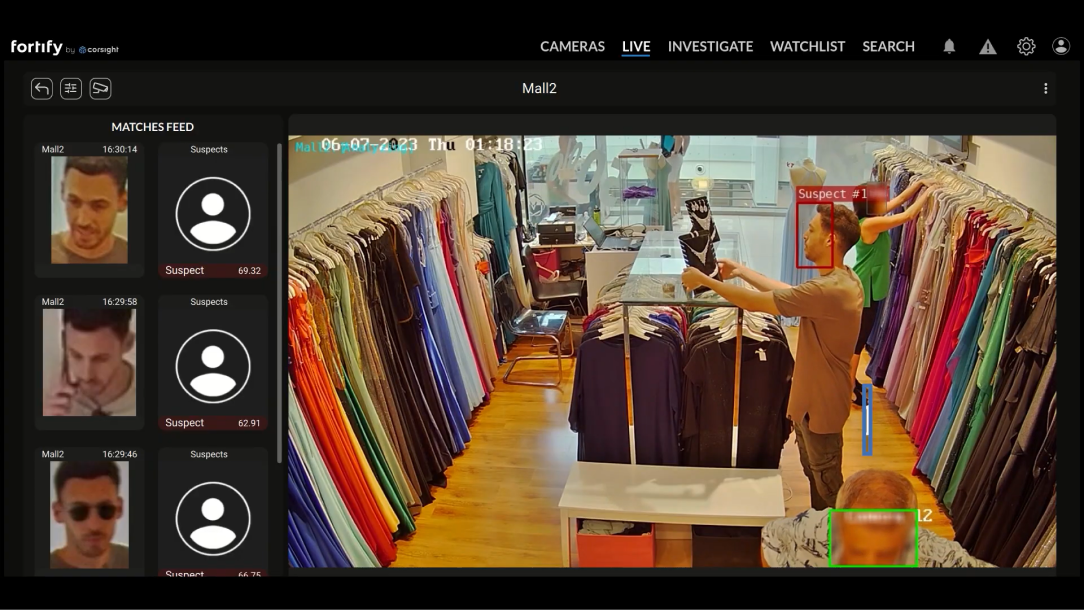Select the LIVE tab
The image size is (1084, 610).
click(x=636, y=46)
